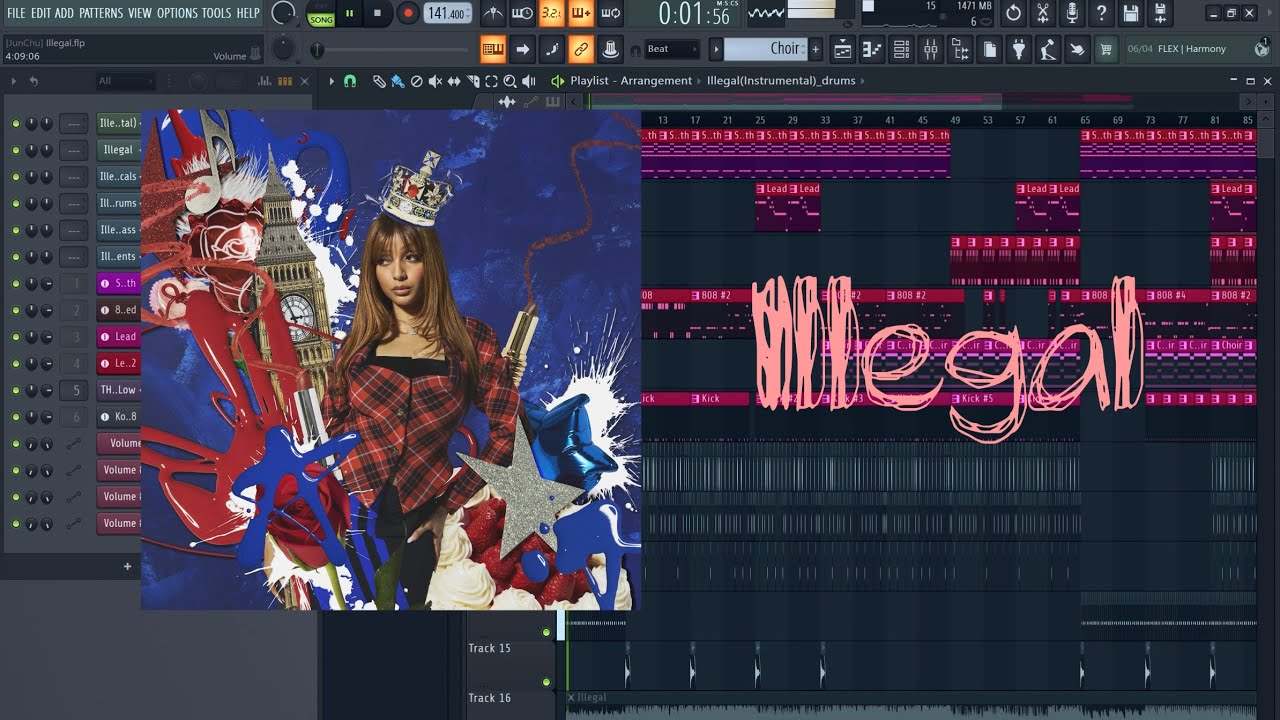The height and width of the screenshot is (720, 1280).
Task: Open the Playlist view icon
Action: pos(842,48)
